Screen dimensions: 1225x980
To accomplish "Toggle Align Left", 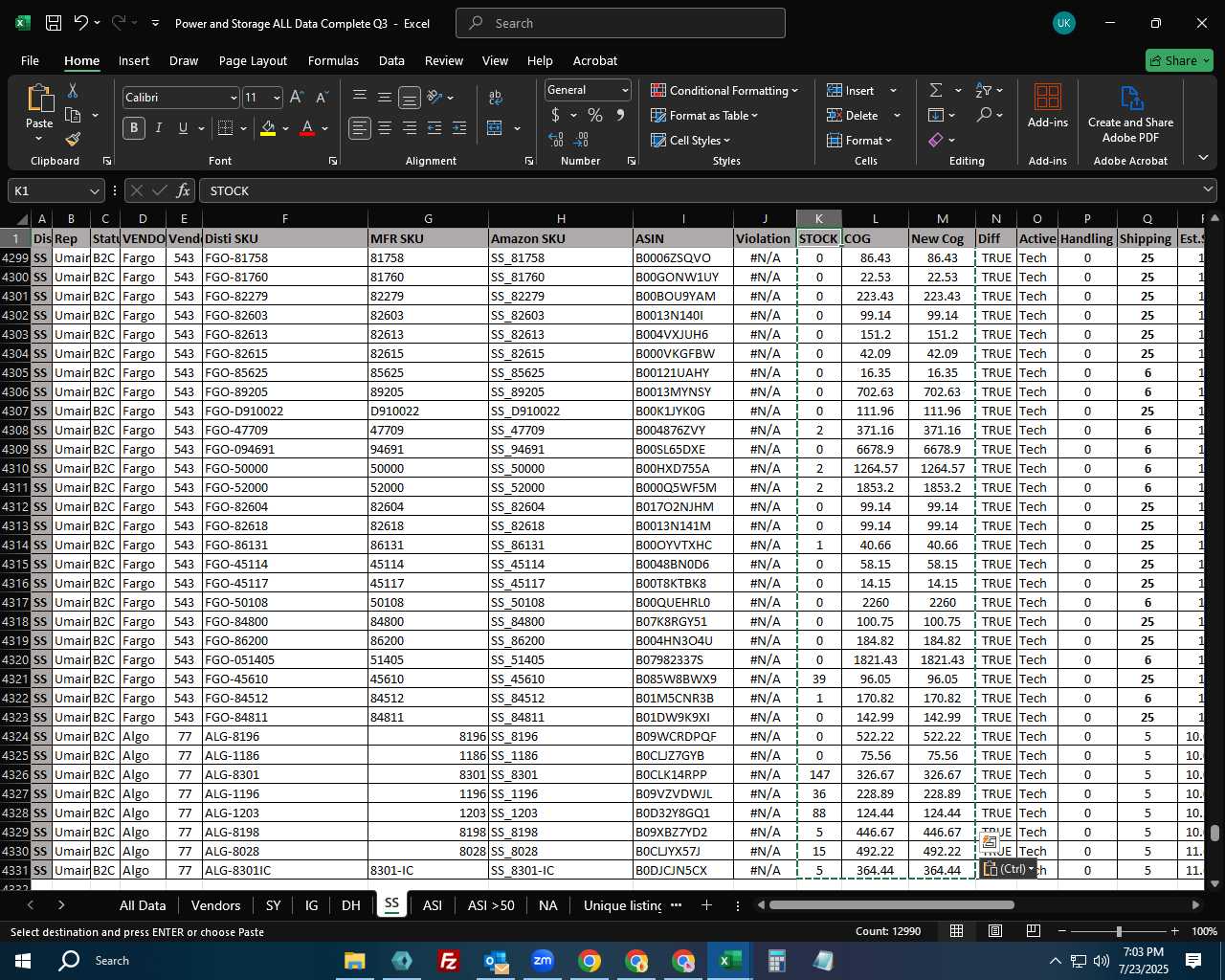I will pos(360,128).
